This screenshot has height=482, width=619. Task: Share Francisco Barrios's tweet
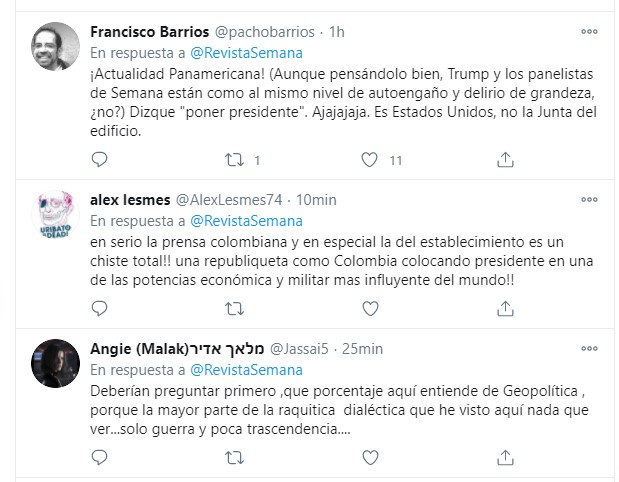coord(506,159)
